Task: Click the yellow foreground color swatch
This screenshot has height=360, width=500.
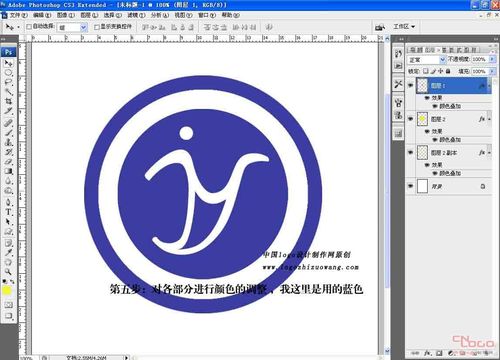Action: click(7, 291)
